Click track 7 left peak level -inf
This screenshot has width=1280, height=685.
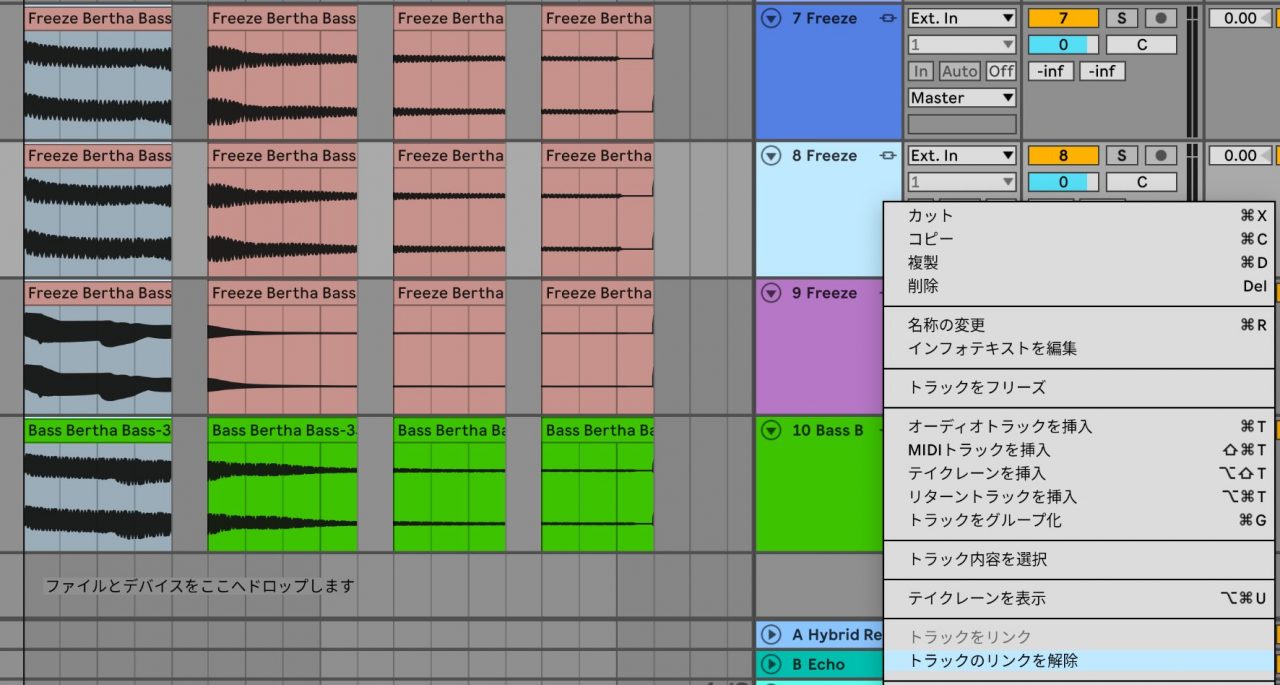click(x=1051, y=71)
